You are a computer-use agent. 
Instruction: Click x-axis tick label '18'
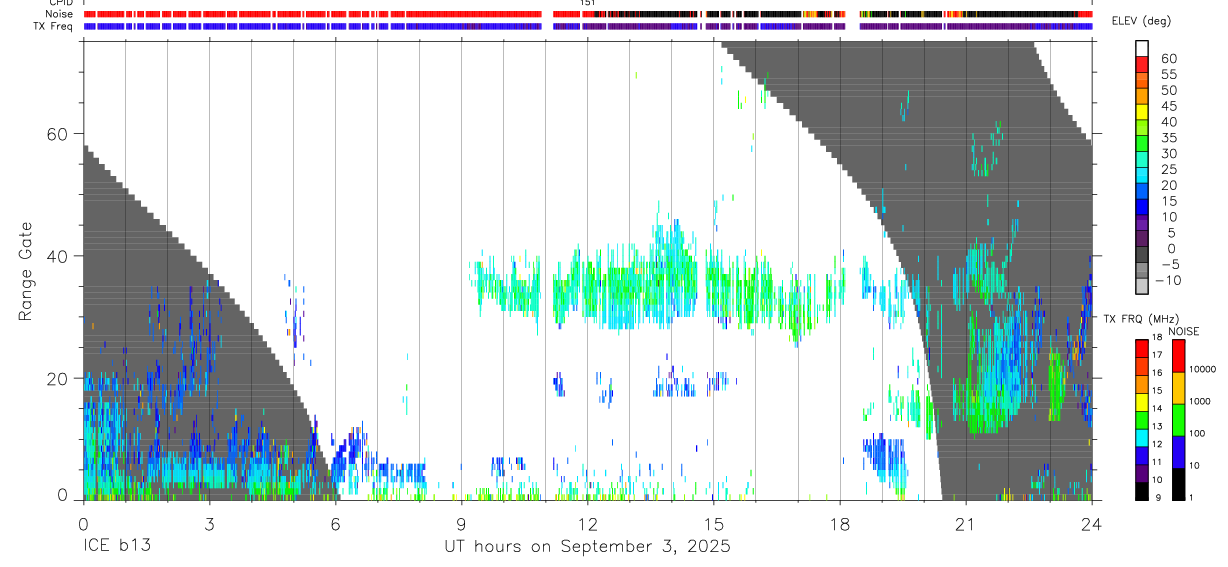click(x=839, y=523)
